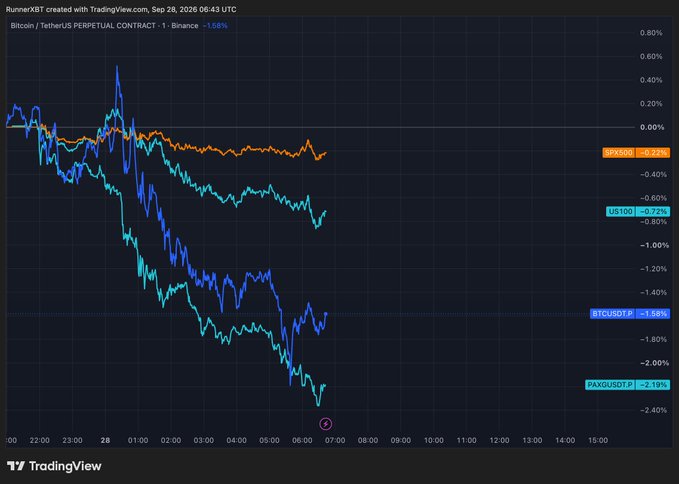Click the TradingView logo
The width and height of the screenshot is (679, 484).
(54, 466)
